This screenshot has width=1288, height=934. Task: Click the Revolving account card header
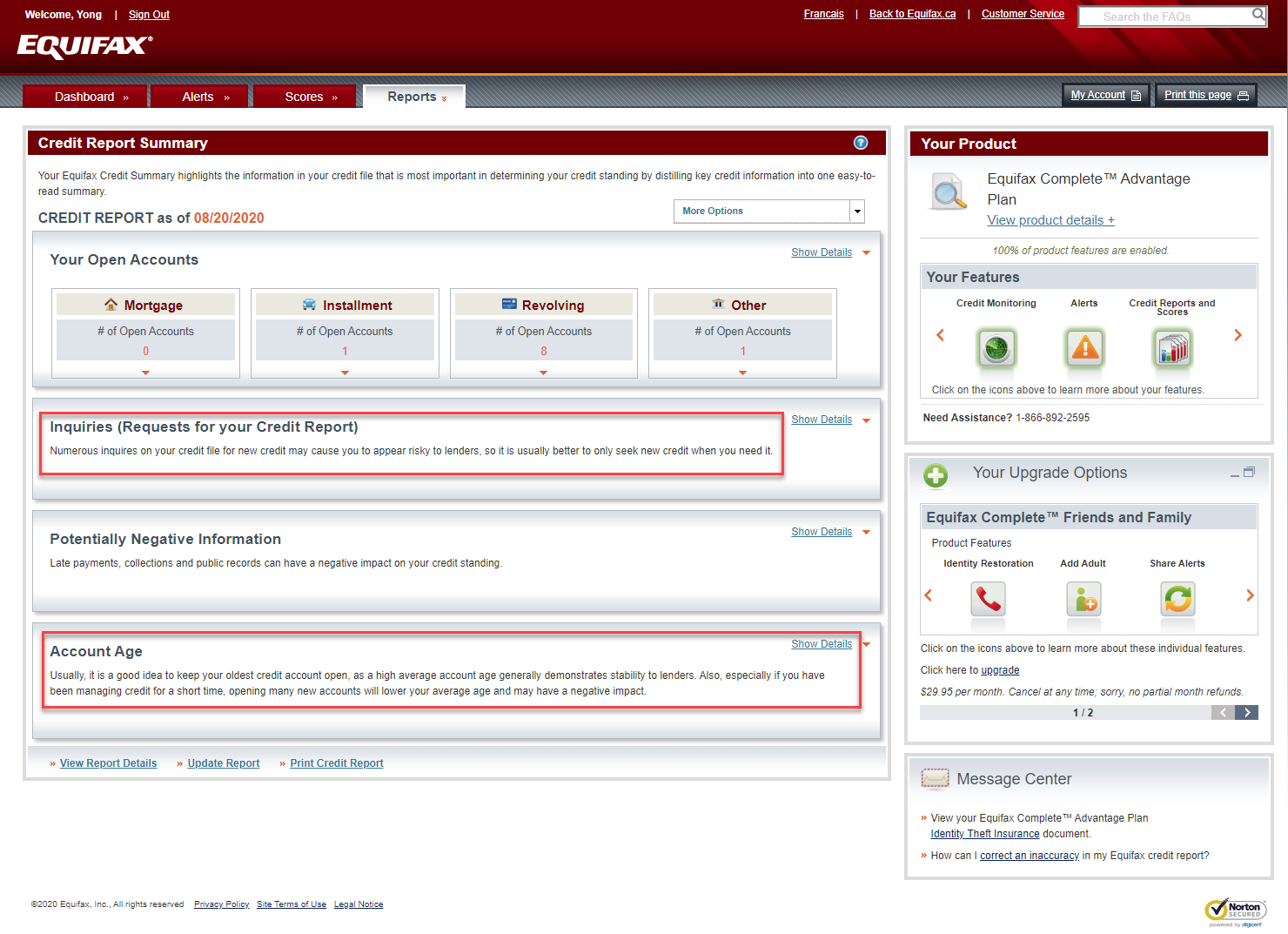544,305
